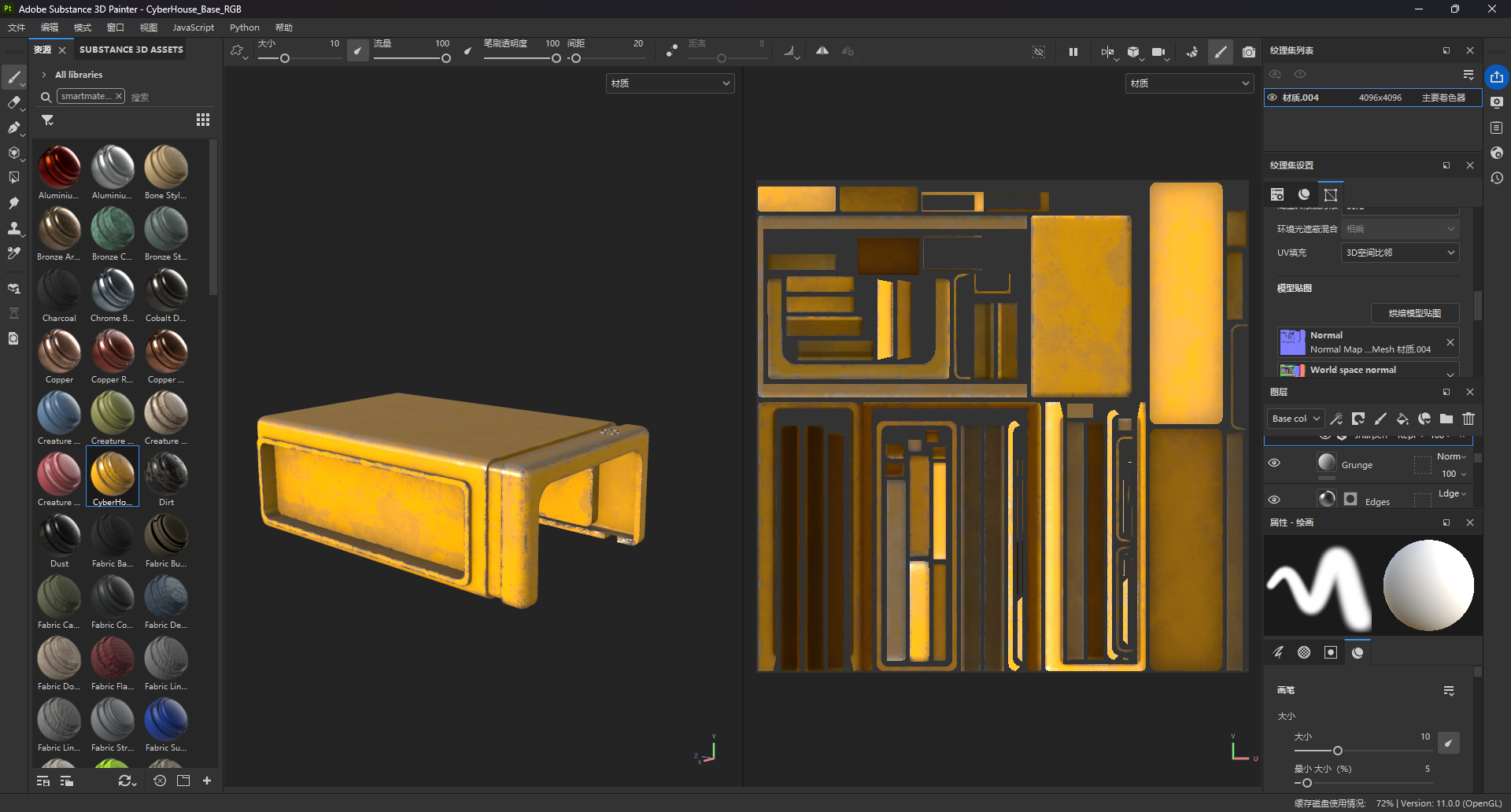Select the 材质.004 texture set row
This screenshot has height=812, width=1511.
point(1372,98)
